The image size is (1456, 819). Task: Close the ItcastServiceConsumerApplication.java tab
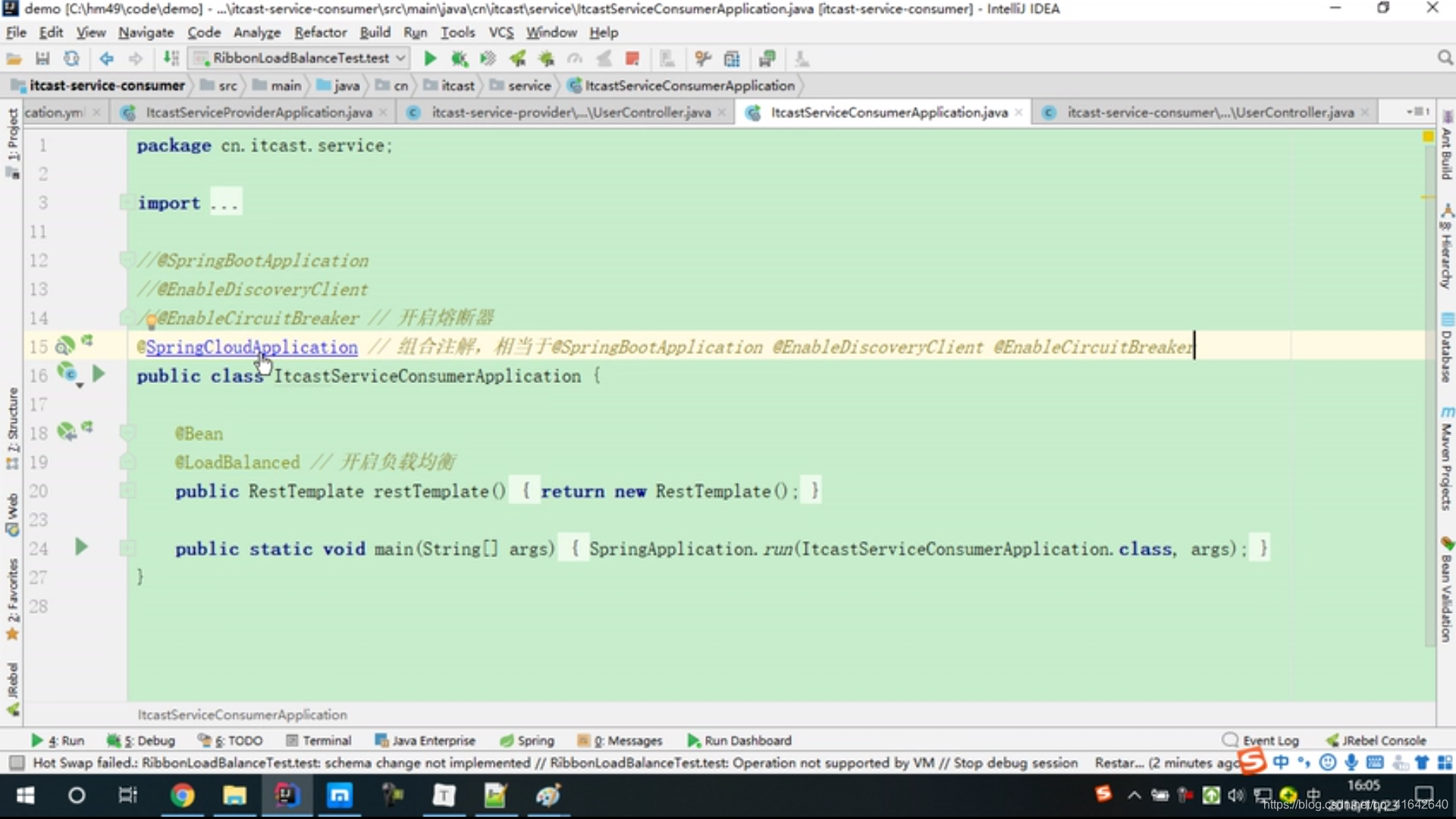click(1018, 112)
